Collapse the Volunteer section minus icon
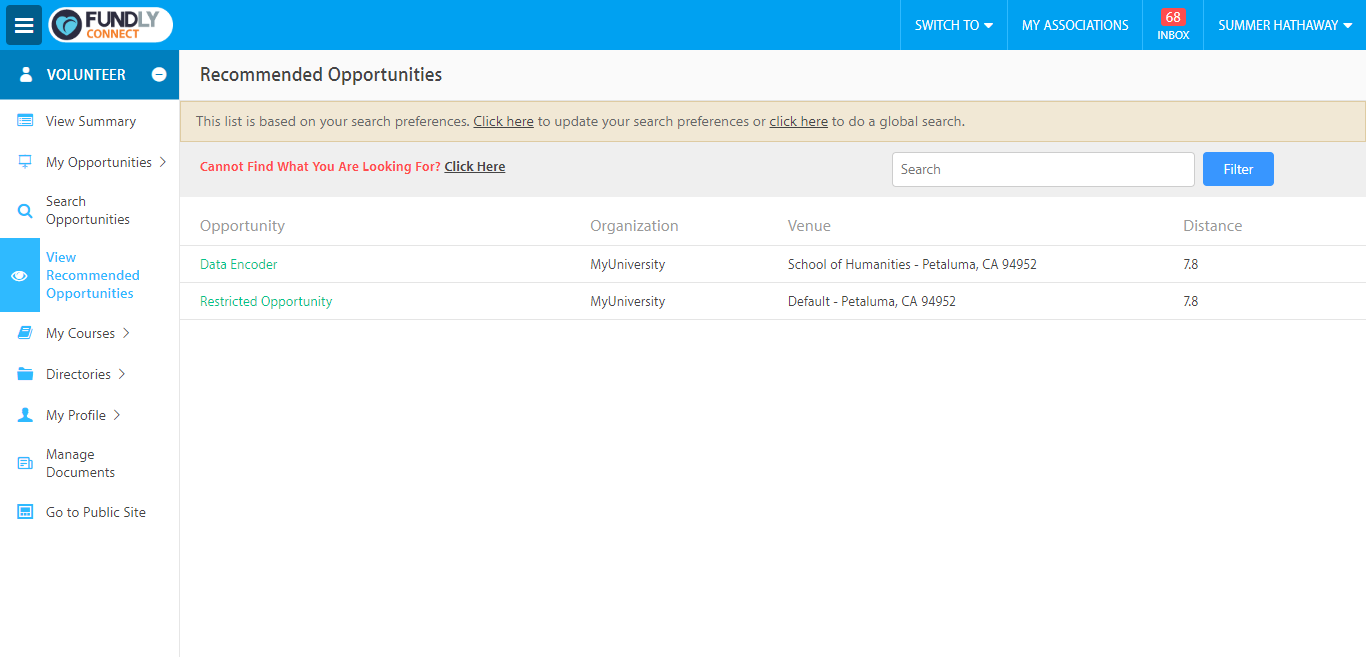This screenshot has height=657, width=1366. (x=159, y=75)
